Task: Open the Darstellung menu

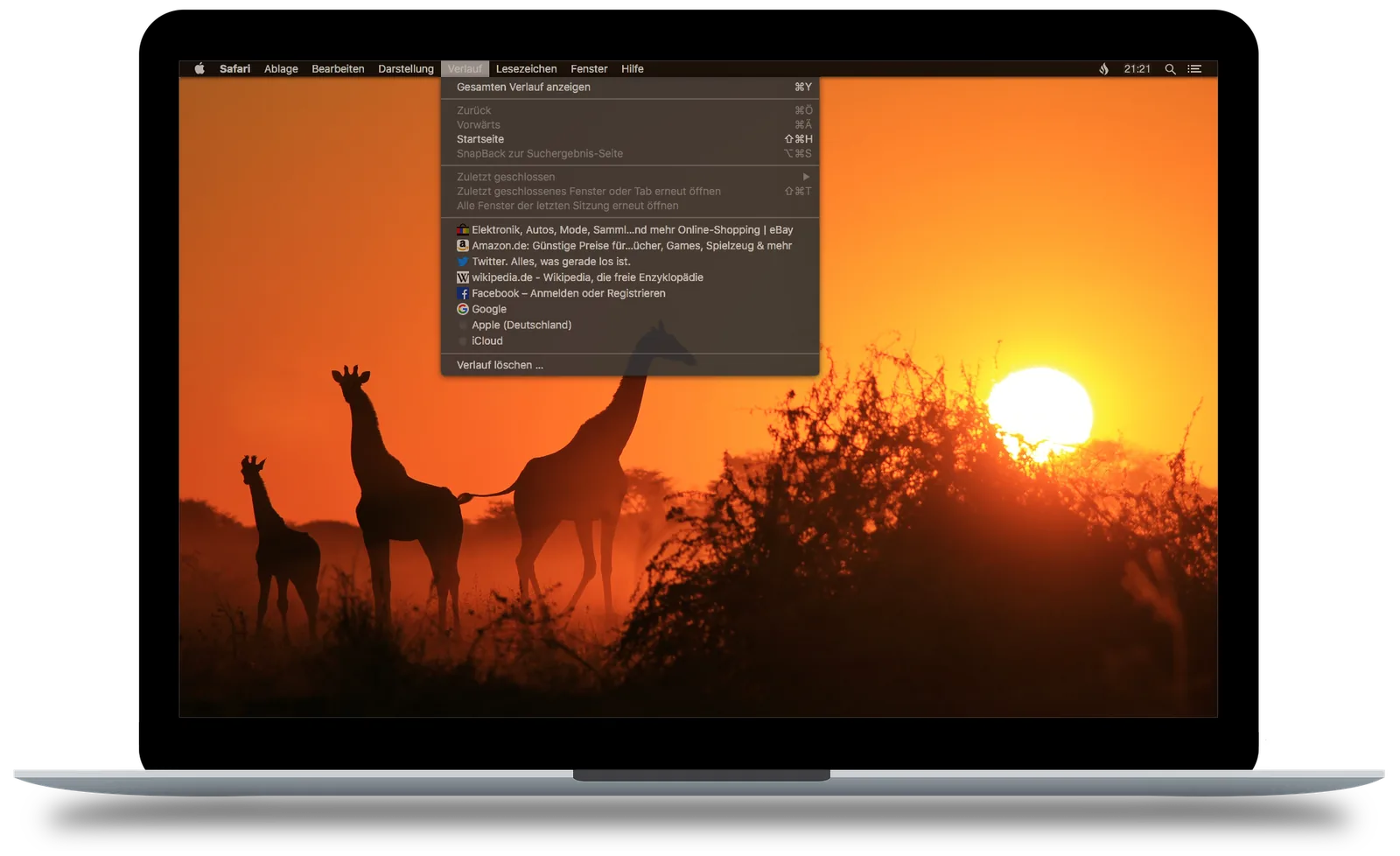Action: click(x=405, y=68)
